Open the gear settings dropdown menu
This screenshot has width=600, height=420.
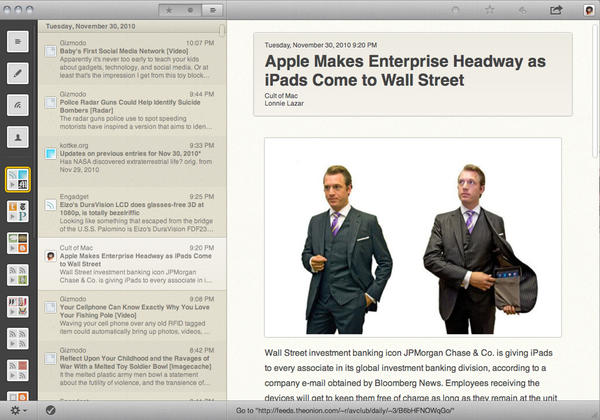[x=17, y=410]
